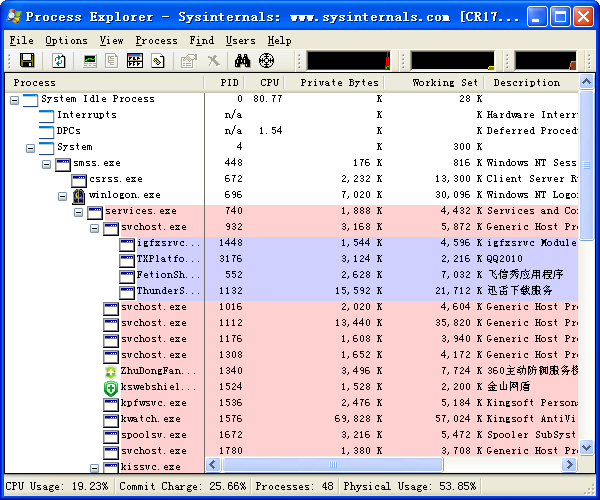The image size is (600, 500).
Task: Open the Users menu
Action: tap(240, 40)
